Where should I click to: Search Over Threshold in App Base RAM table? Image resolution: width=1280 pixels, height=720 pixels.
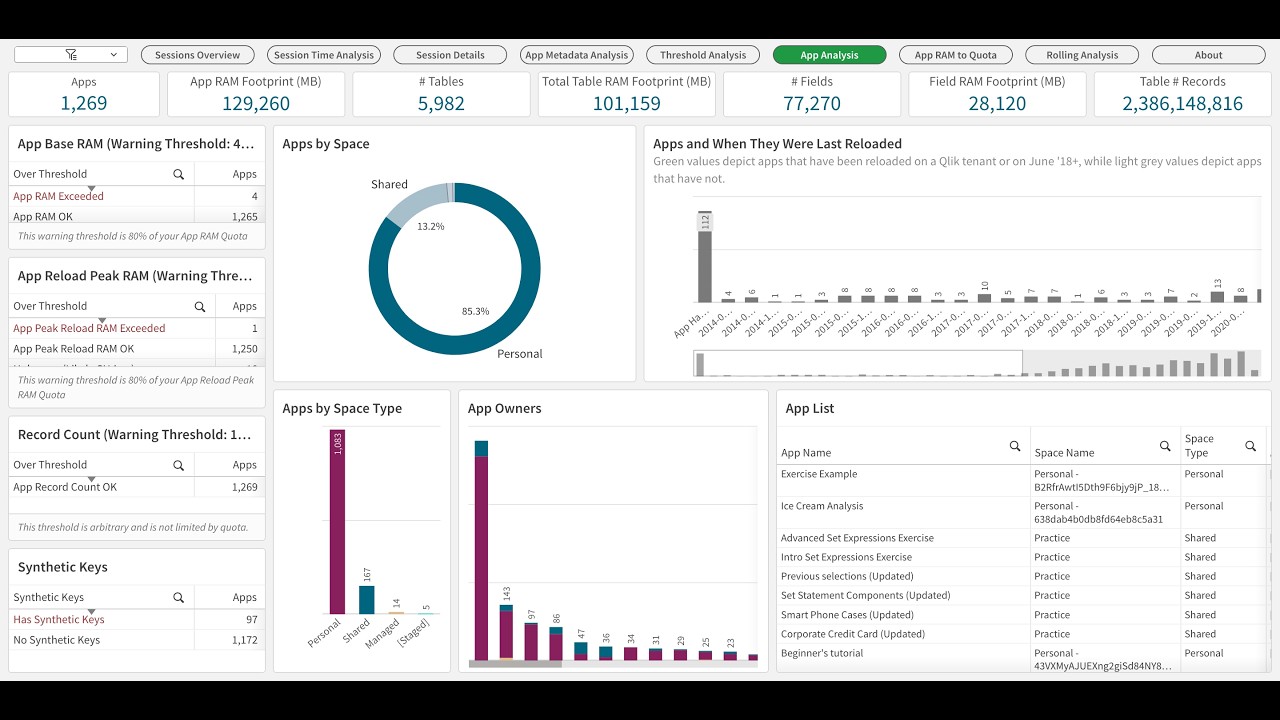[179, 174]
